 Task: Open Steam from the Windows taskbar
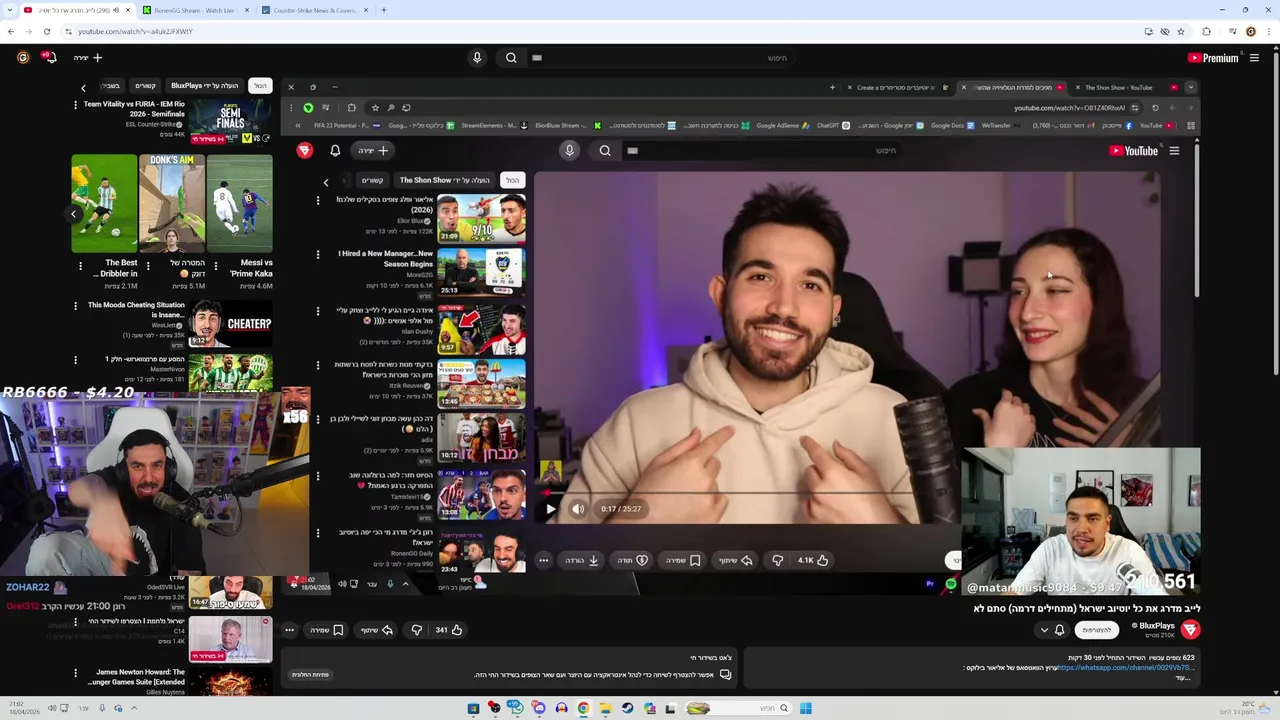point(627,708)
